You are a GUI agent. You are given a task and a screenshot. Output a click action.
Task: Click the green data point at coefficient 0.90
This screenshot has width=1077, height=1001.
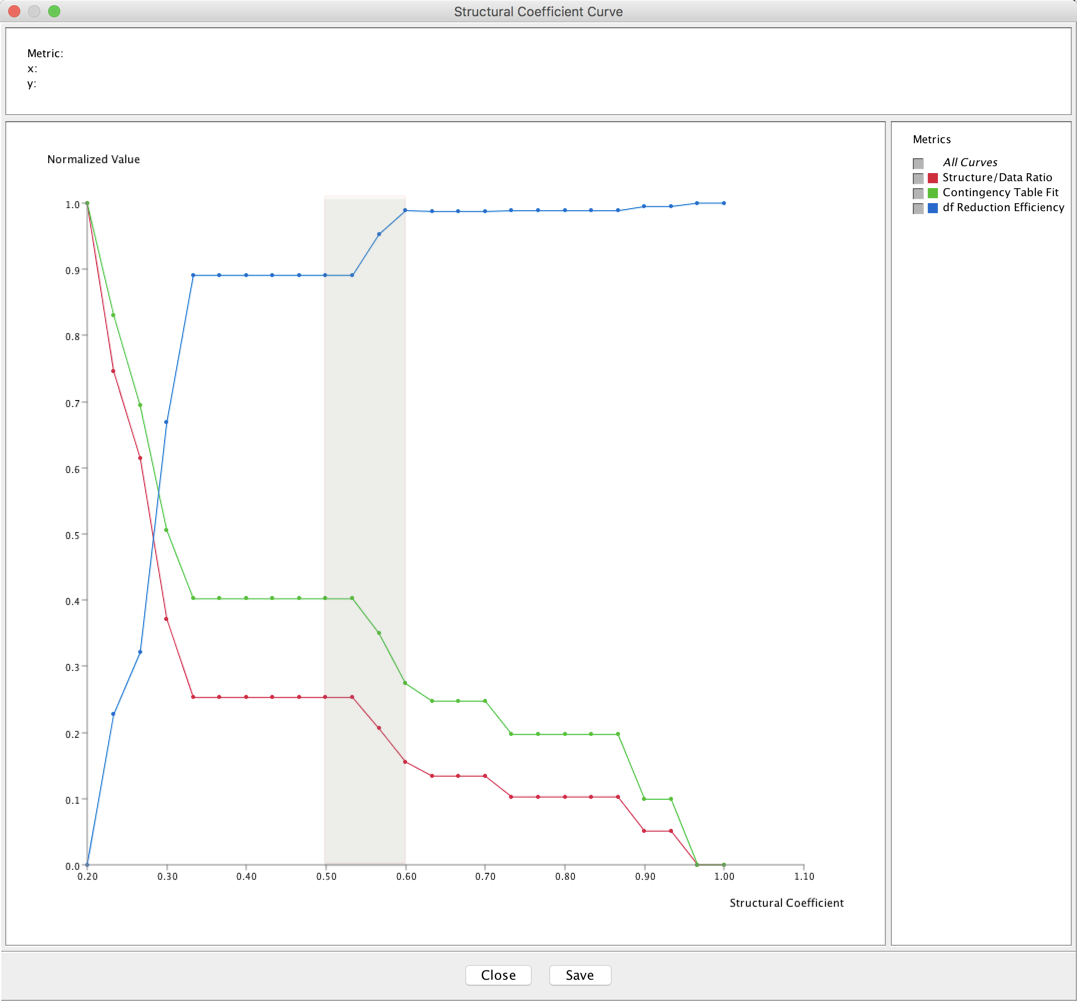644,799
